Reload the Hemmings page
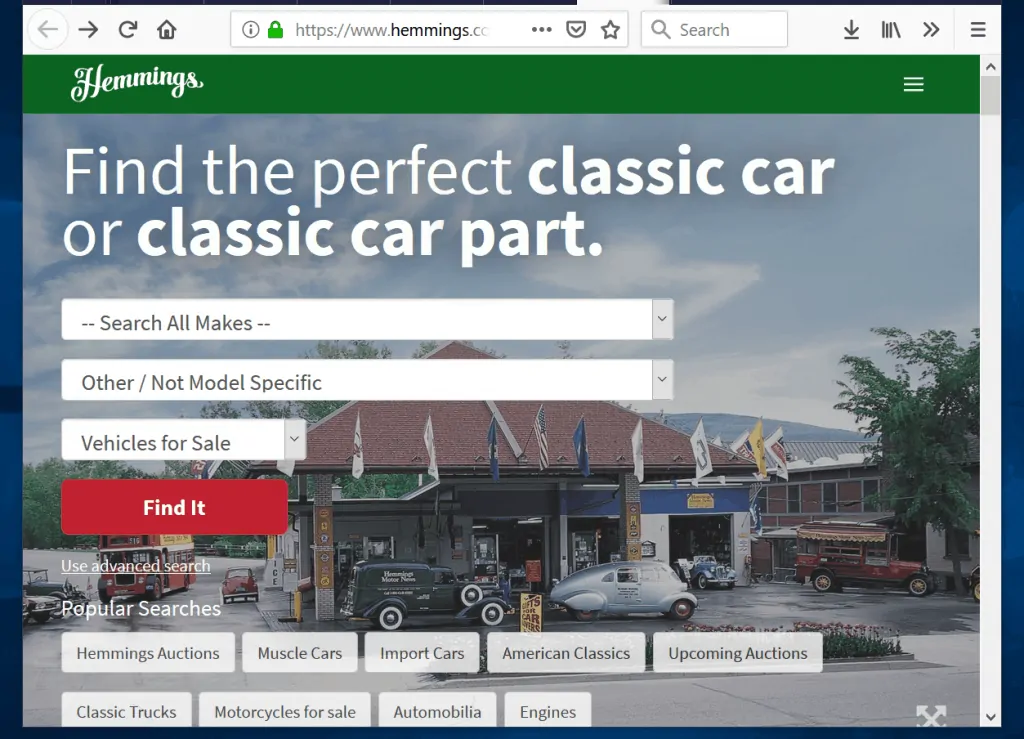This screenshot has width=1024, height=739. (128, 29)
